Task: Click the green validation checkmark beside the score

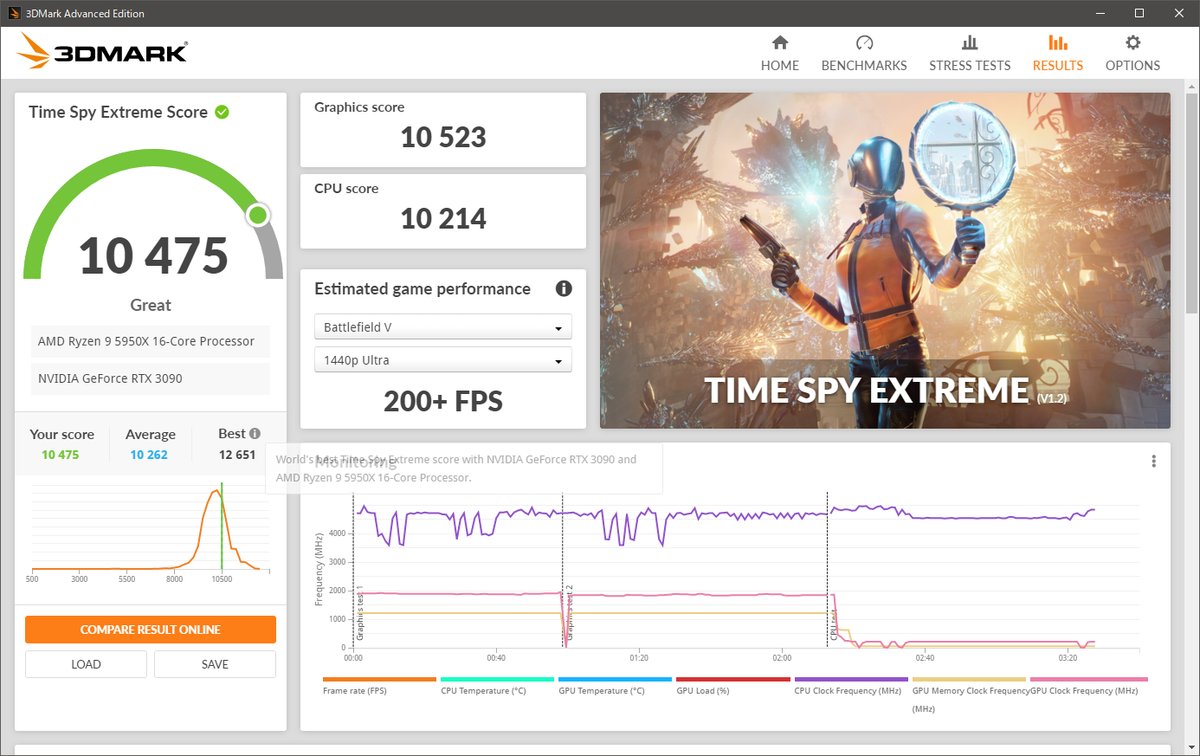Action: 222,112
